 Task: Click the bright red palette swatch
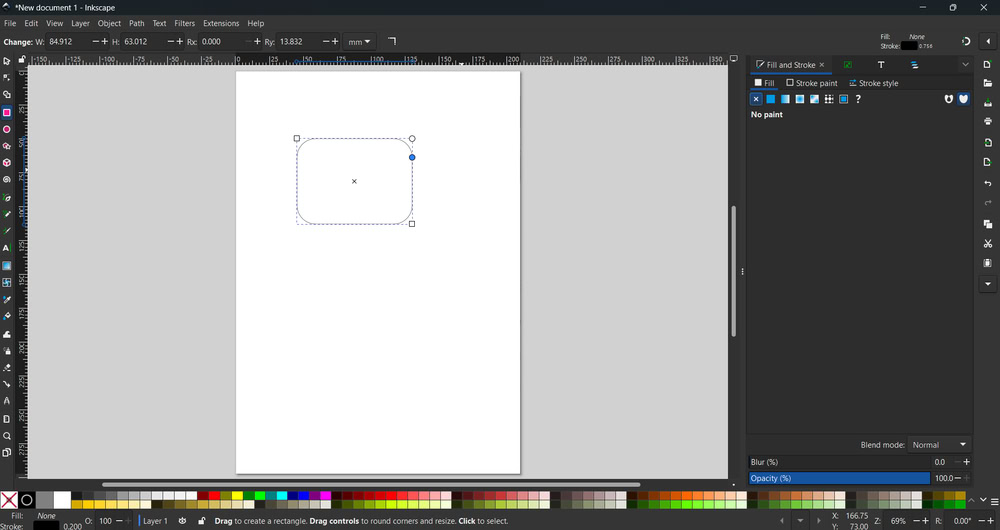(214, 495)
